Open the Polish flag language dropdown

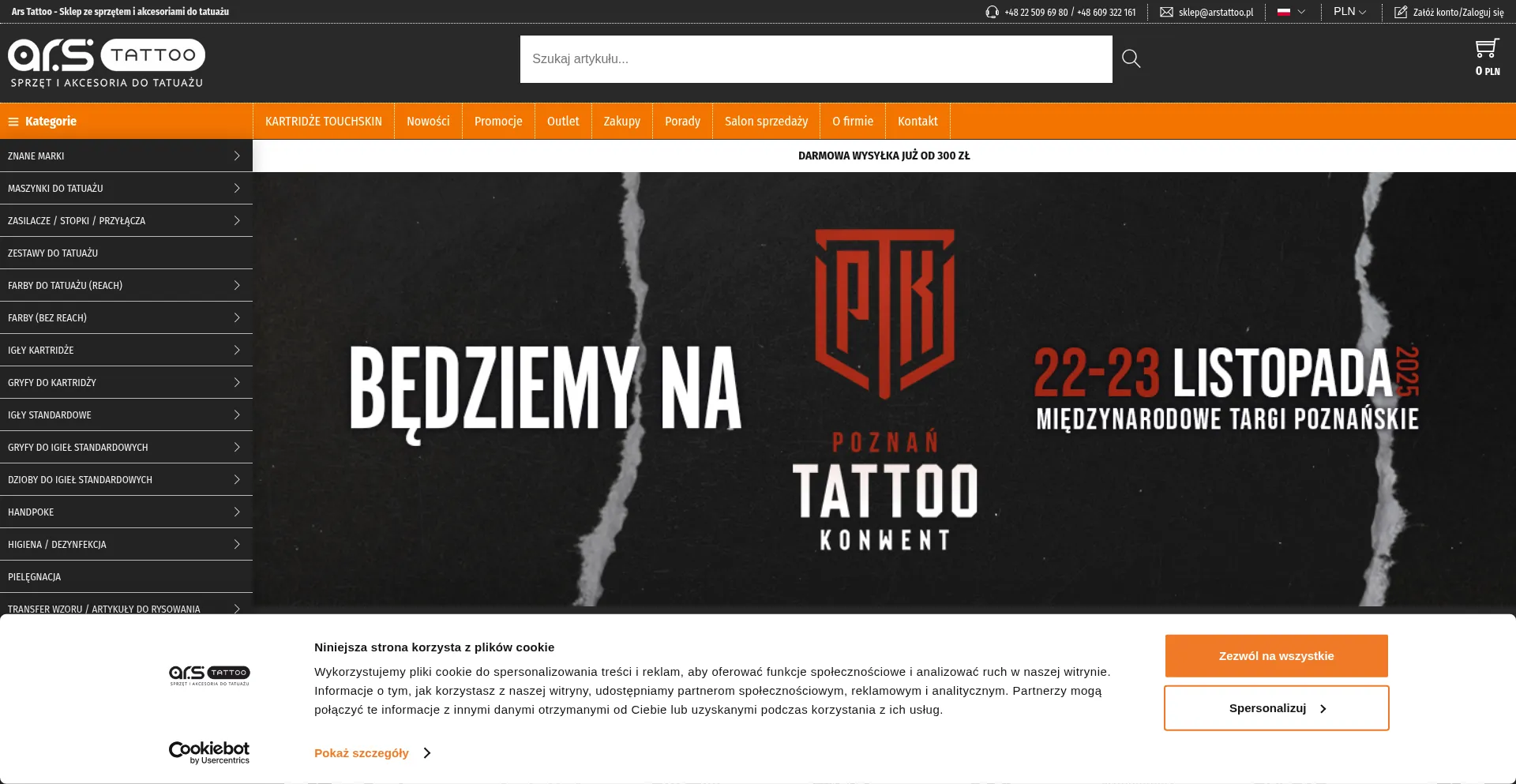pos(1292,12)
